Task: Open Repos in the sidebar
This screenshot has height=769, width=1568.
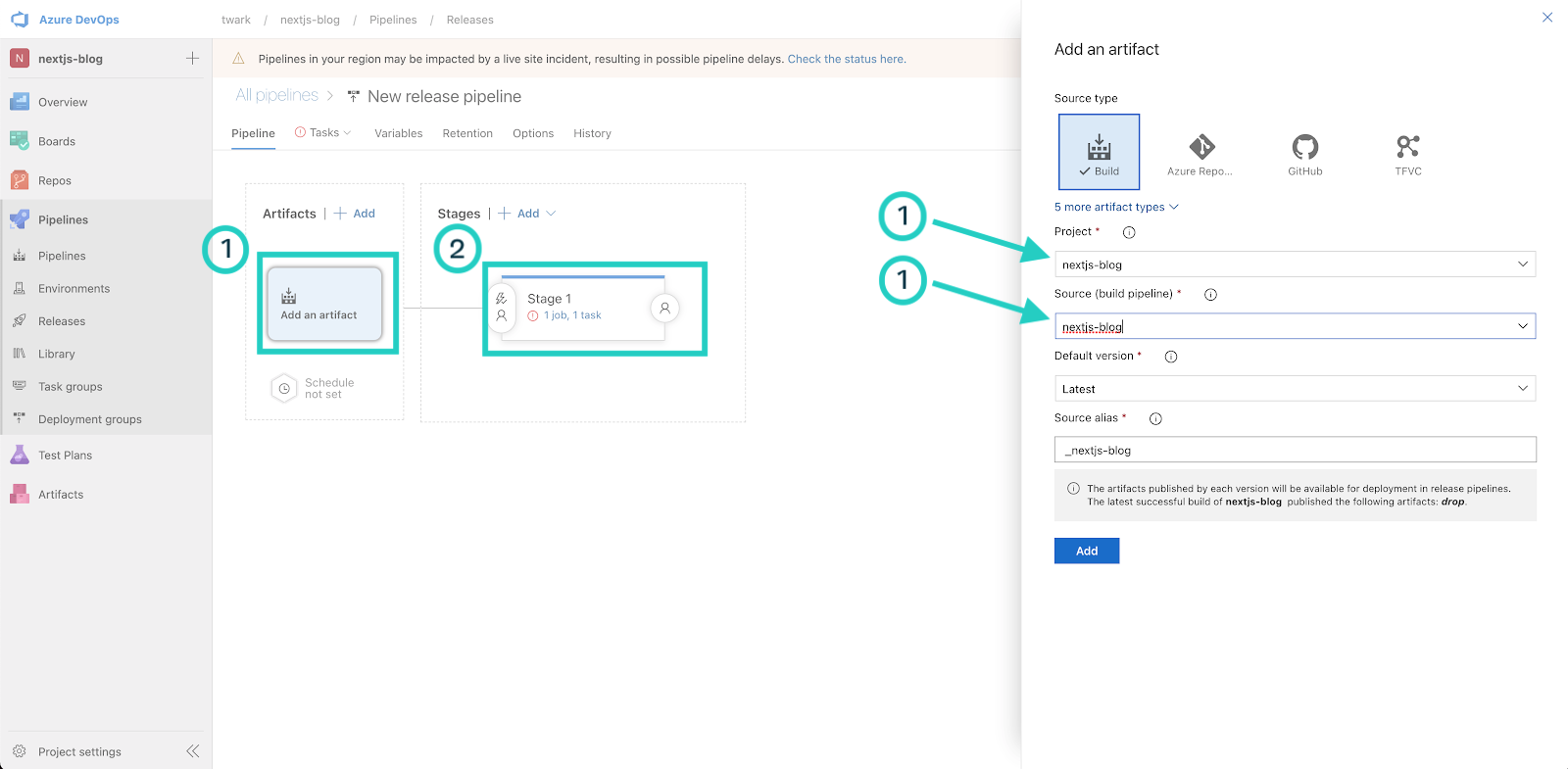Action: (x=55, y=180)
